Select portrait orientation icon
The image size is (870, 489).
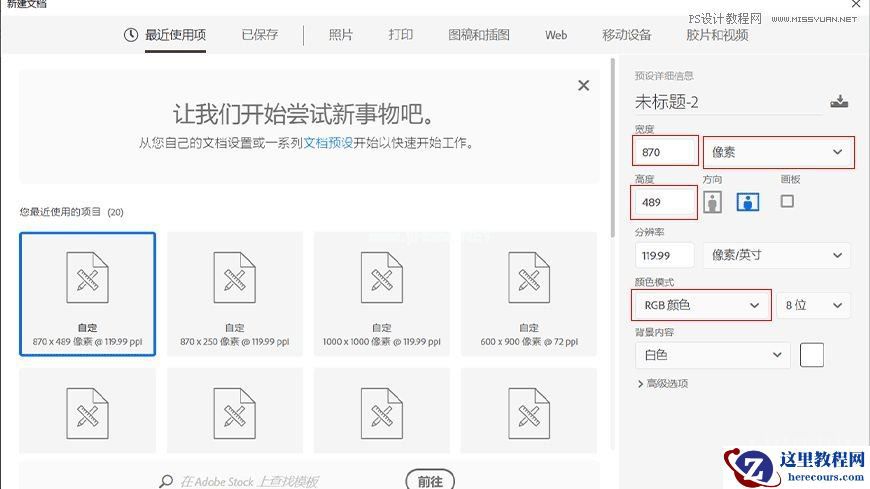(x=712, y=202)
